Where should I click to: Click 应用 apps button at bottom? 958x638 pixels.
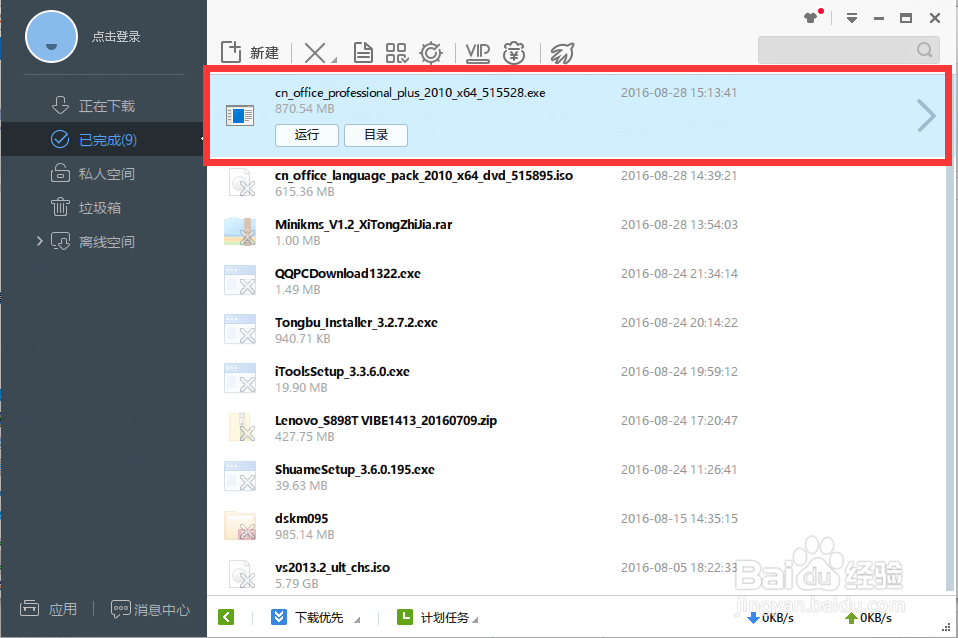coord(49,609)
